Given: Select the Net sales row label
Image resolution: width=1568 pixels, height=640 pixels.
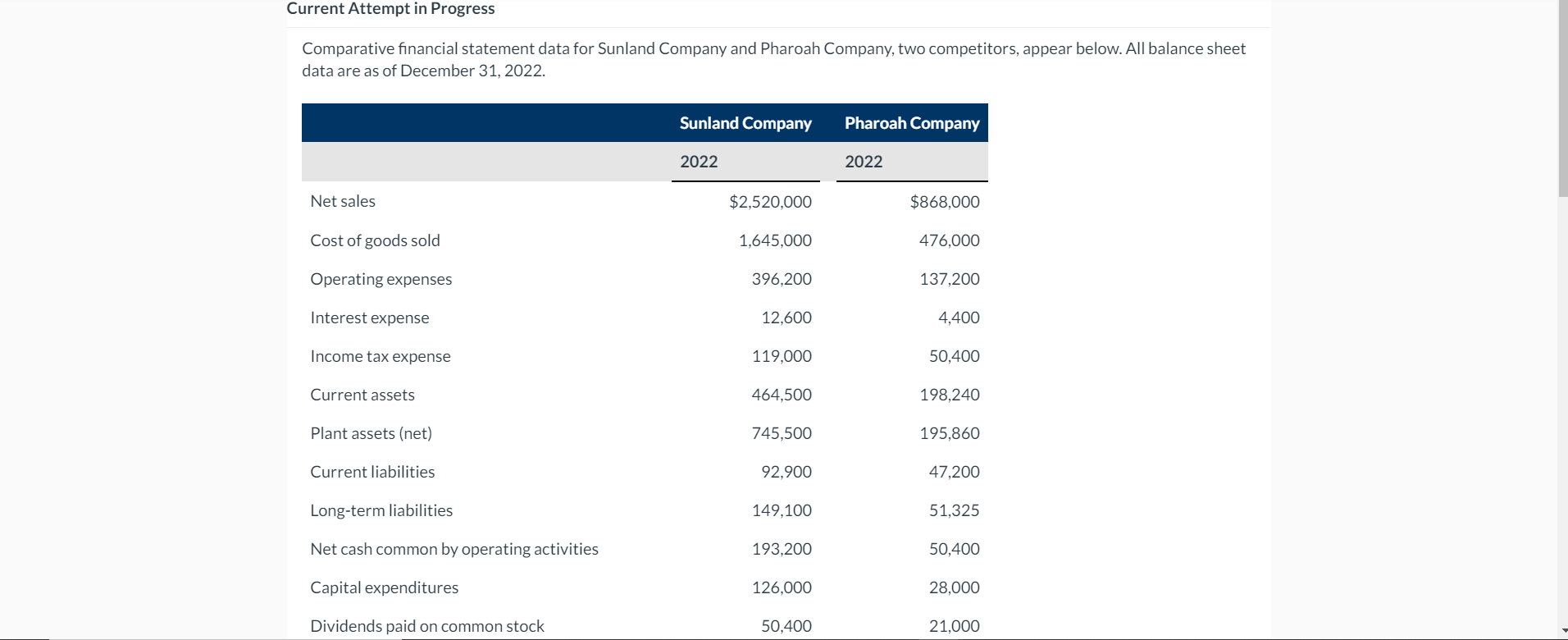Looking at the screenshot, I should [x=342, y=201].
